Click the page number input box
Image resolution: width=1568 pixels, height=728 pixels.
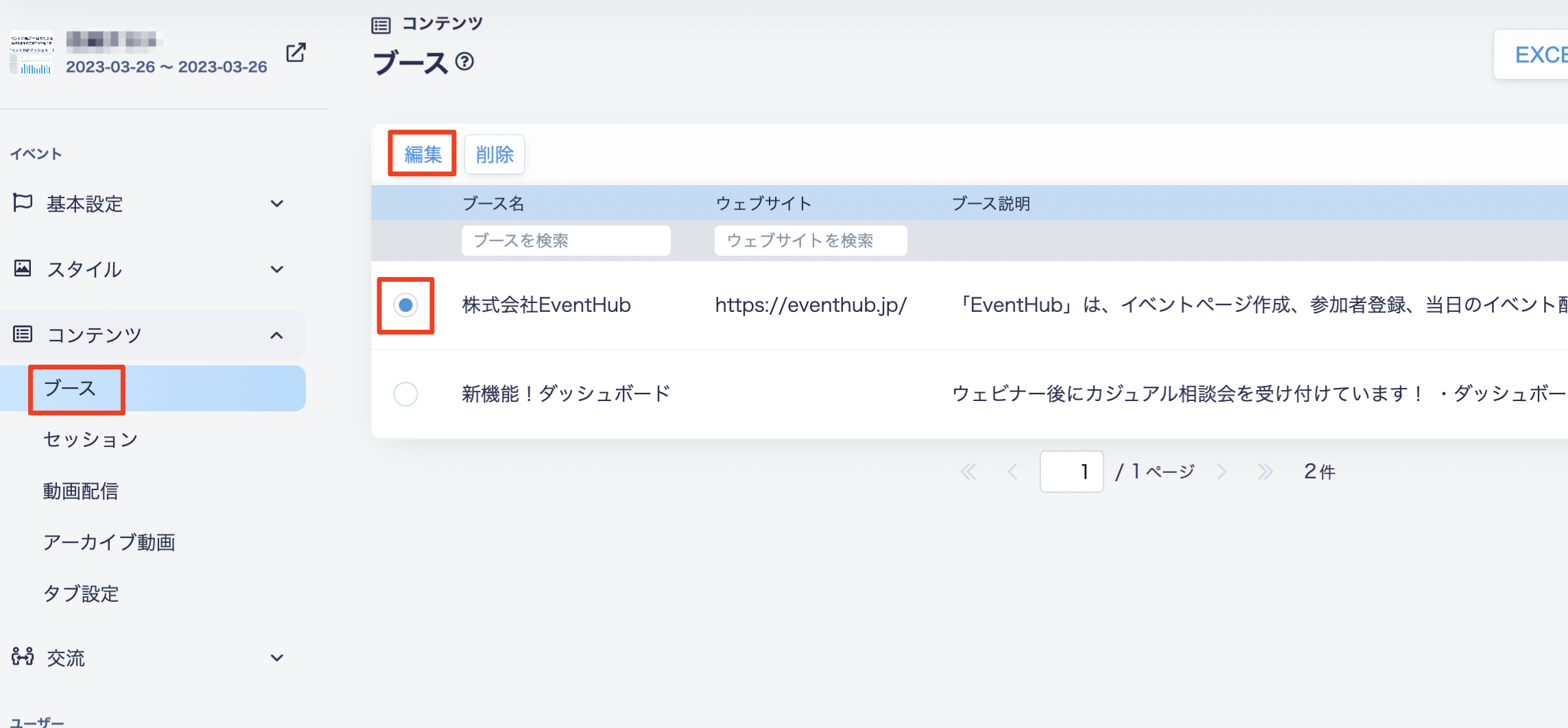[x=1071, y=472]
